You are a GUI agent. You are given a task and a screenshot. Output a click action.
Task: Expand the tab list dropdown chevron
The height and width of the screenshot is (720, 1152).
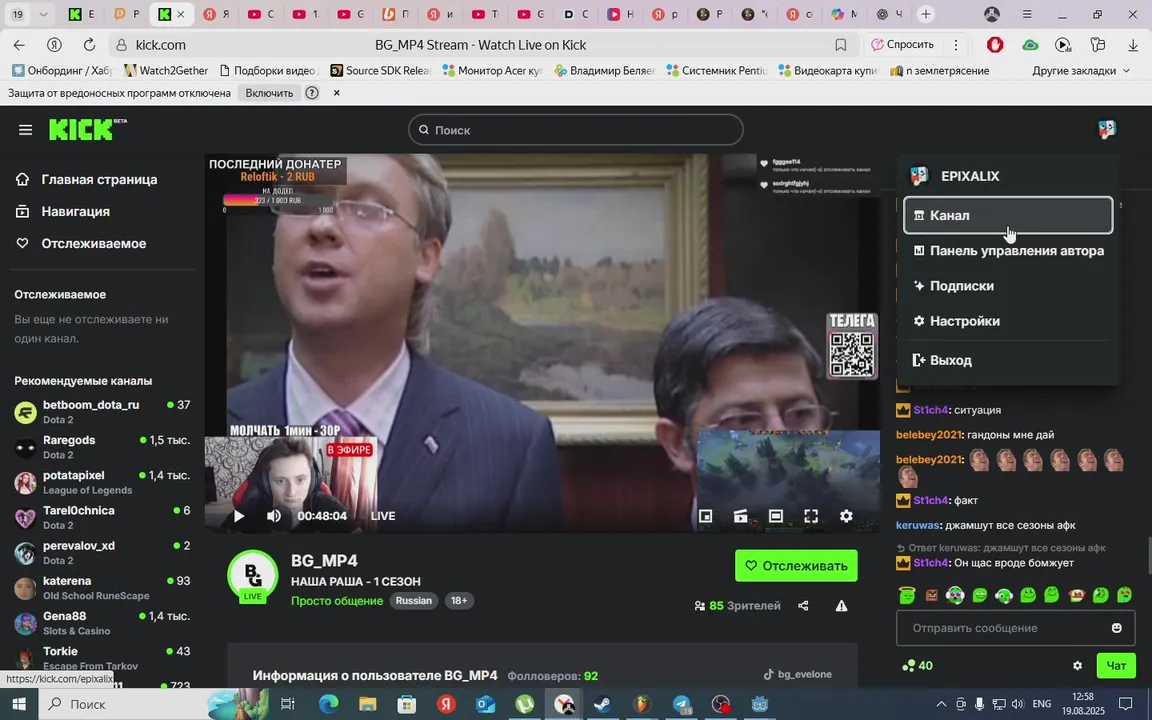(x=43, y=14)
